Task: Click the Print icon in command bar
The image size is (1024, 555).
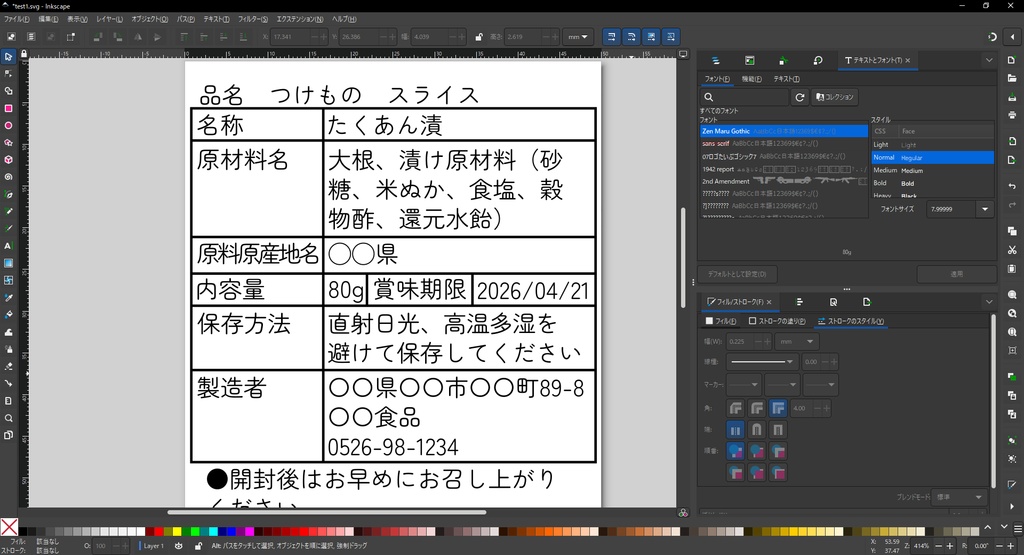Action: (1012, 115)
